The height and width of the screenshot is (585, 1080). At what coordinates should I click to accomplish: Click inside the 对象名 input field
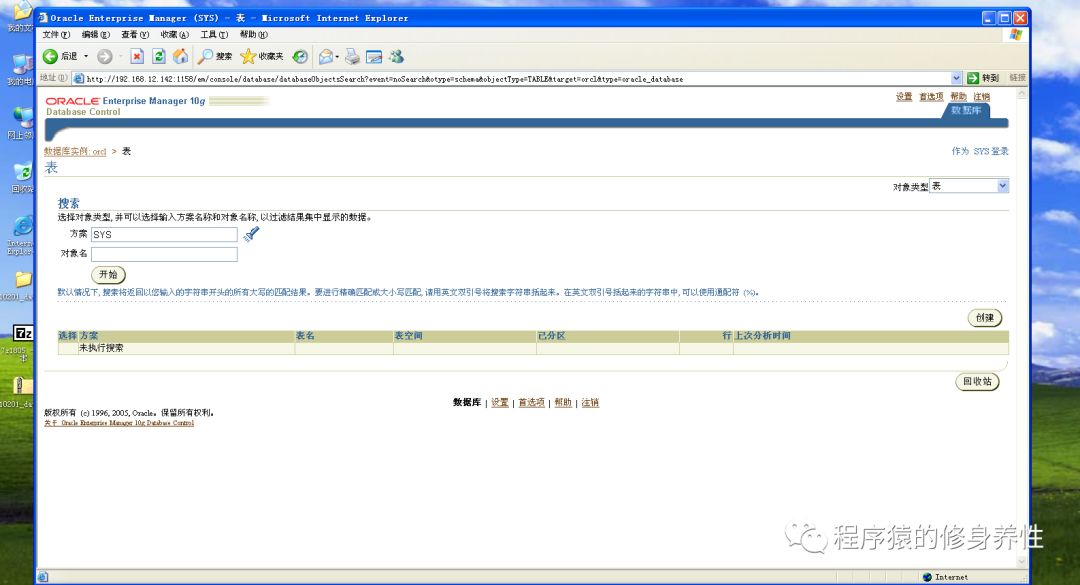164,254
